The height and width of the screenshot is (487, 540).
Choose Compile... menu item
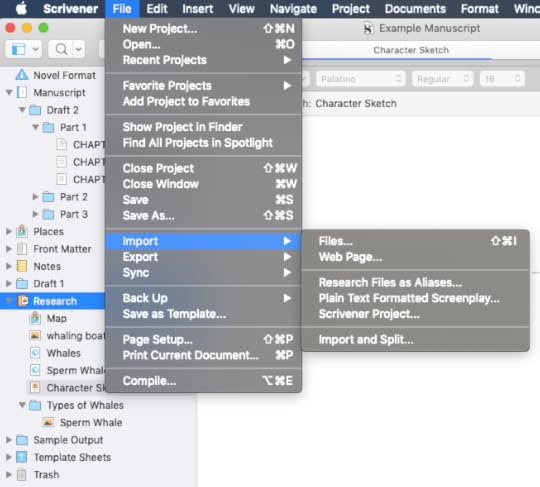[x=204, y=381]
